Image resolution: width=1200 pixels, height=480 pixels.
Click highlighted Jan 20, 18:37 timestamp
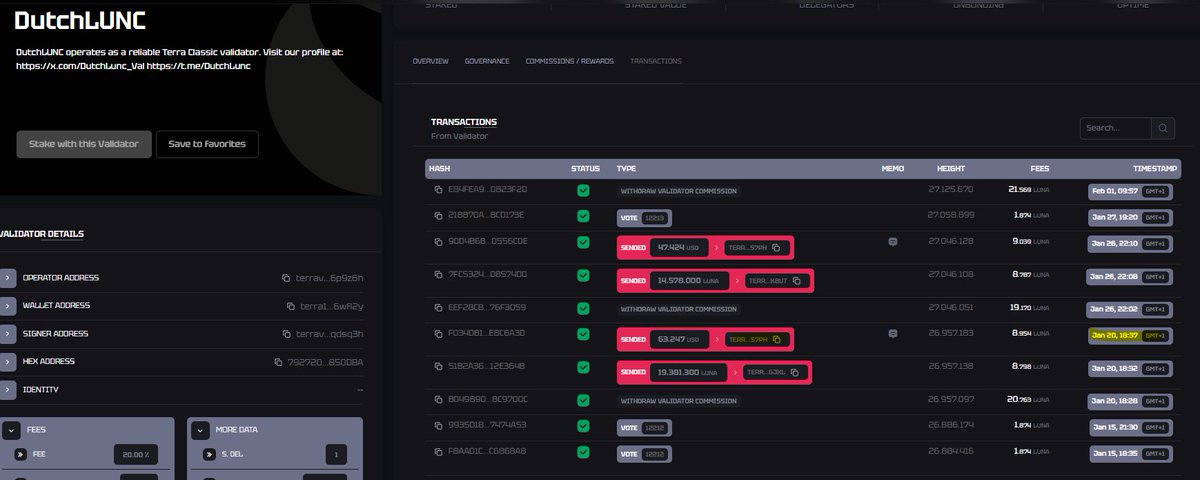point(1128,335)
